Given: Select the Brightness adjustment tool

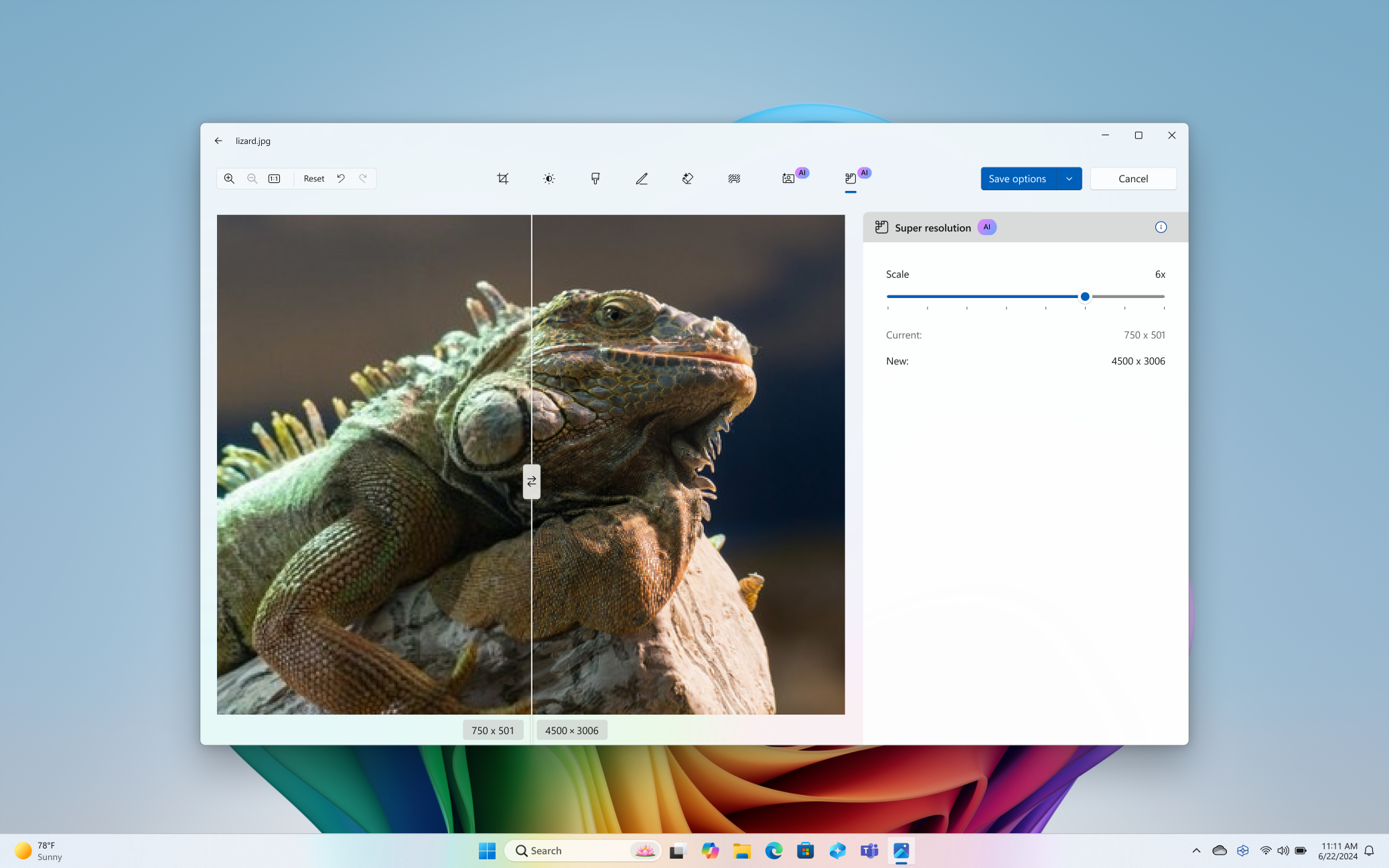Looking at the screenshot, I should [x=549, y=178].
